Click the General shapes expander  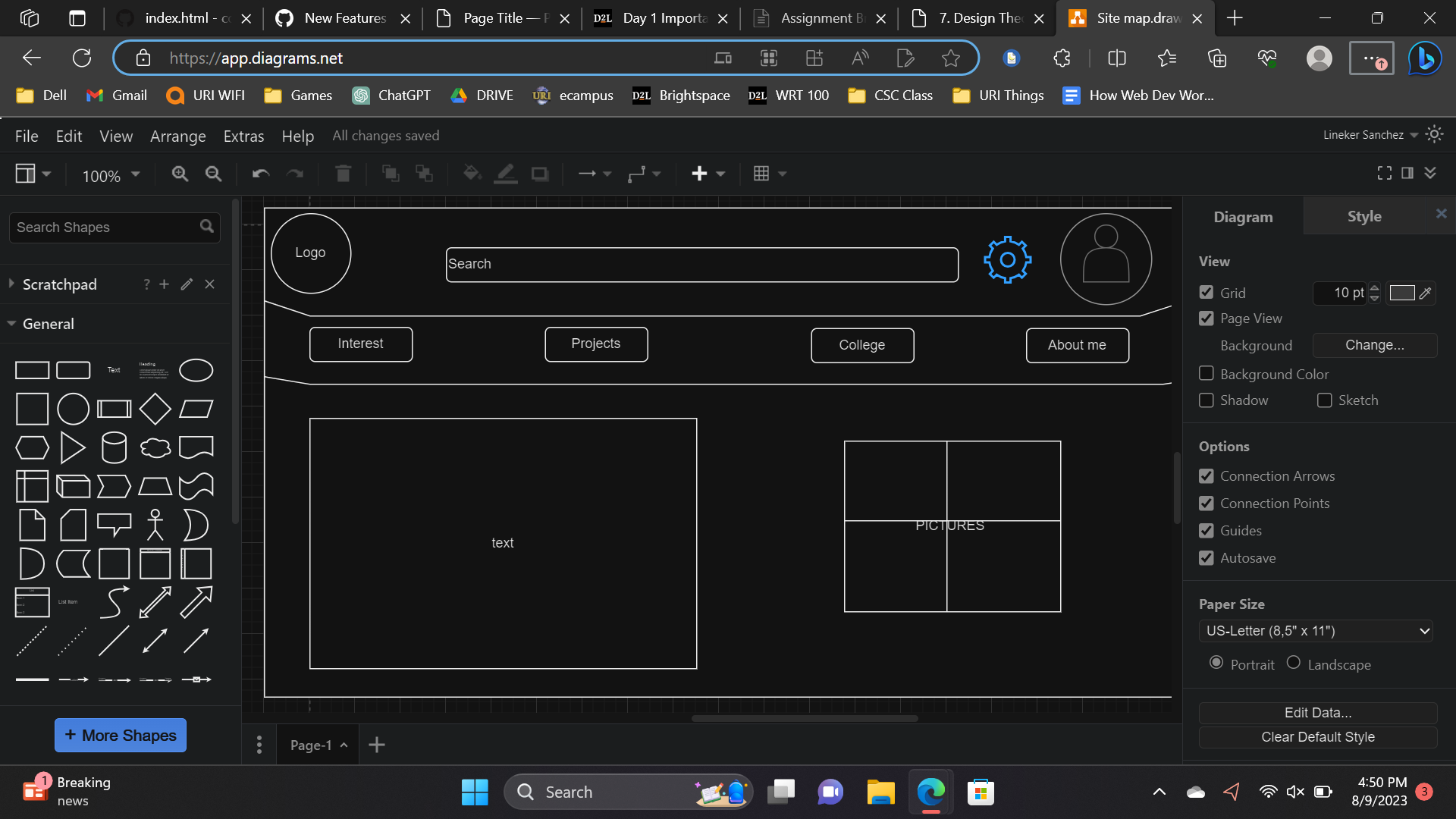pos(11,323)
